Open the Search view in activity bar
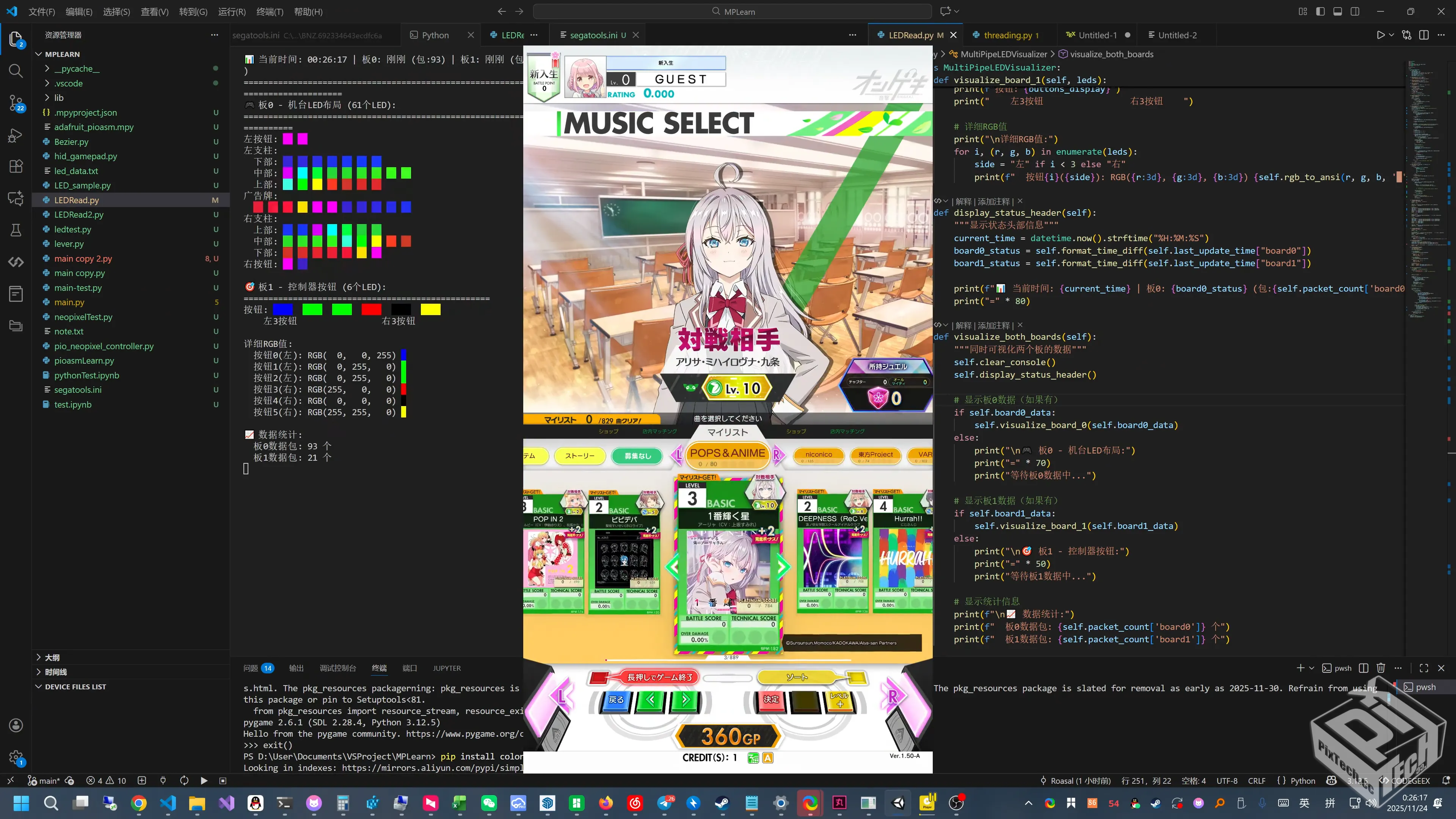The width and height of the screenshot is (1456, 819). [16, 71]
